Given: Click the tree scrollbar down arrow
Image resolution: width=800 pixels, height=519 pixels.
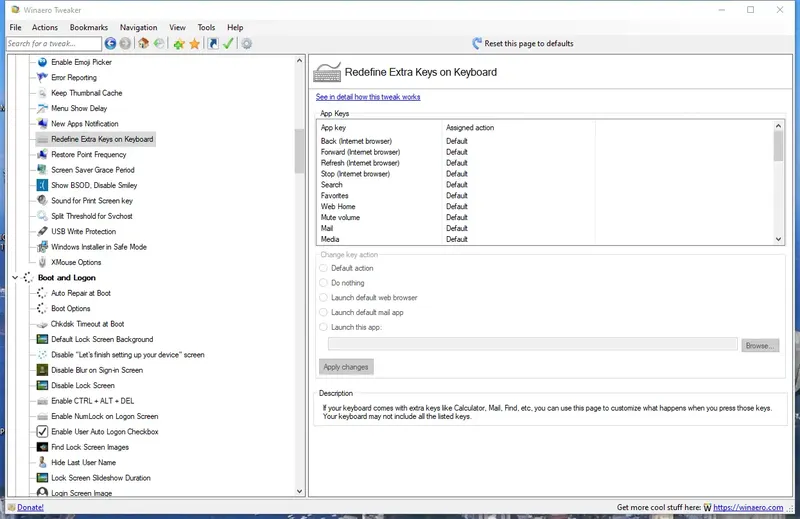Looking at the screenshot, I should coord(299,491).
